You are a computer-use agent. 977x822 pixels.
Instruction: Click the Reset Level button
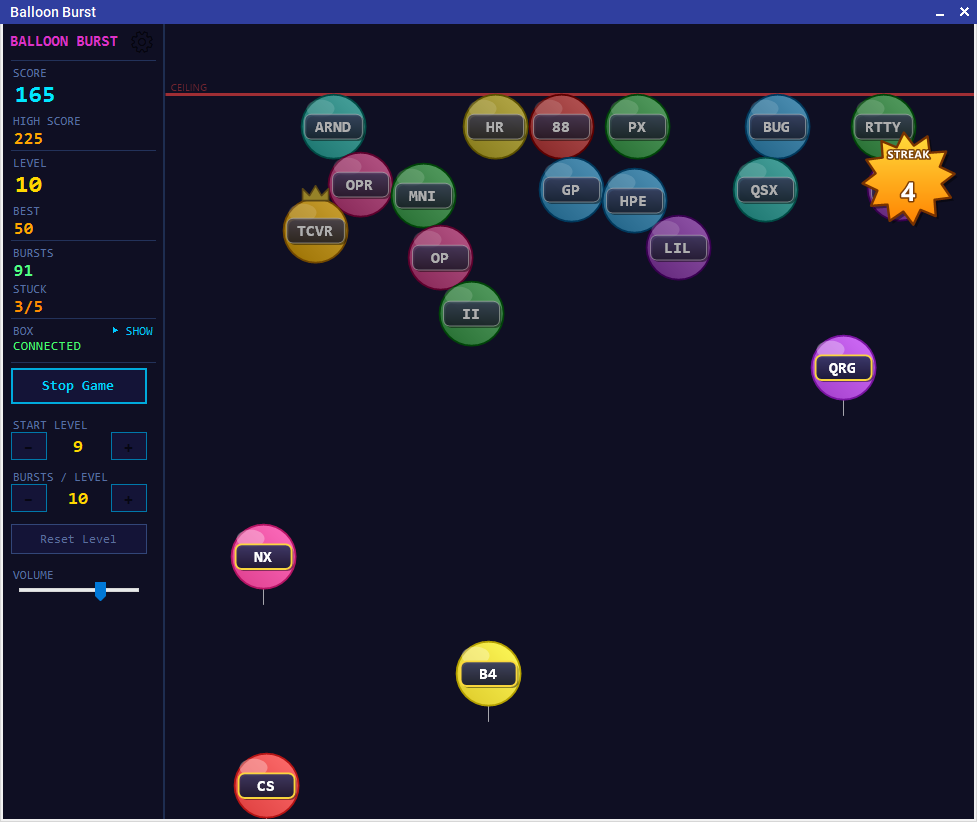[x=79, y=539]
